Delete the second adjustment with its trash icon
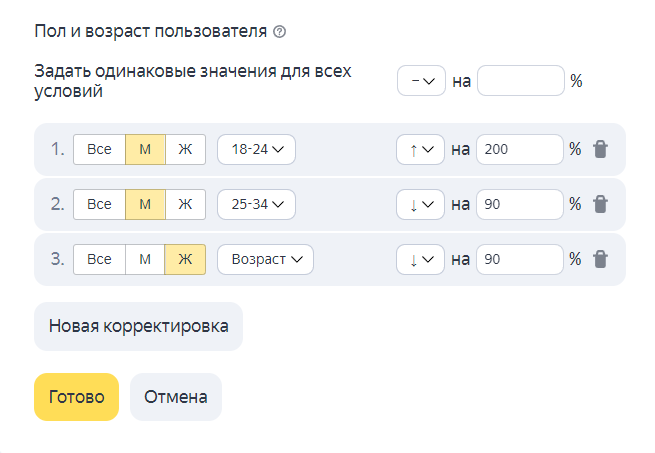655x453 pixels. 600,204
